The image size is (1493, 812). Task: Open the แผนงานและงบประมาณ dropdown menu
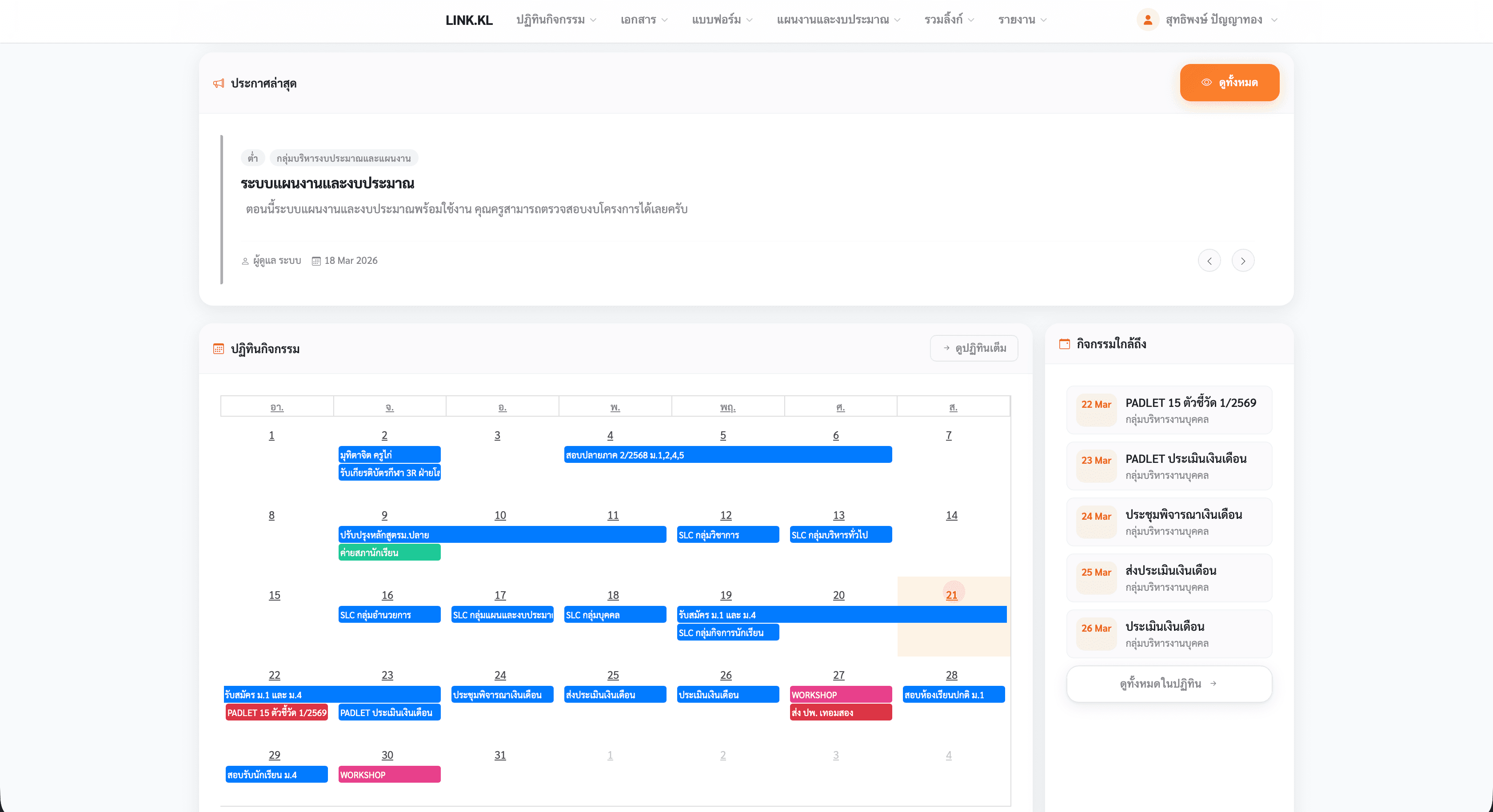click(838, 20)
